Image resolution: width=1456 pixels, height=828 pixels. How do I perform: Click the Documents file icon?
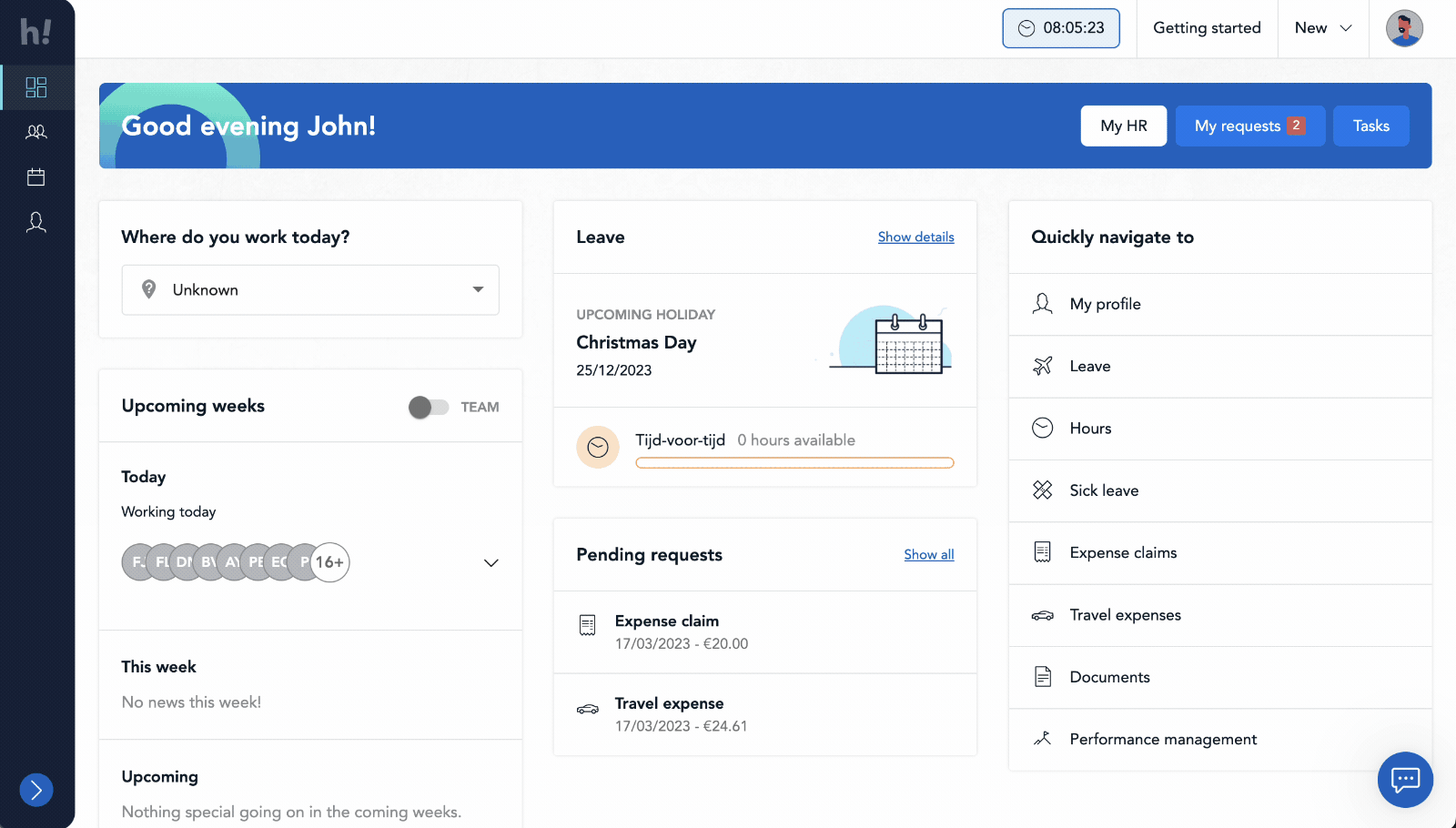tap(1043, 677)
